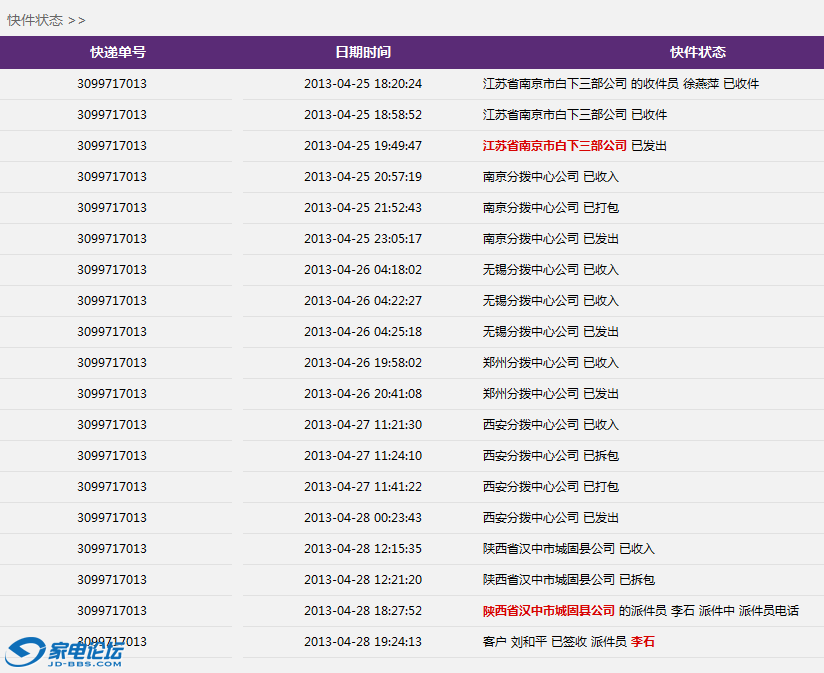The image size is (824, 673).
Task: Click the 2013-04-26 04:18:02 timestamp cell
Action: [362, 270]
